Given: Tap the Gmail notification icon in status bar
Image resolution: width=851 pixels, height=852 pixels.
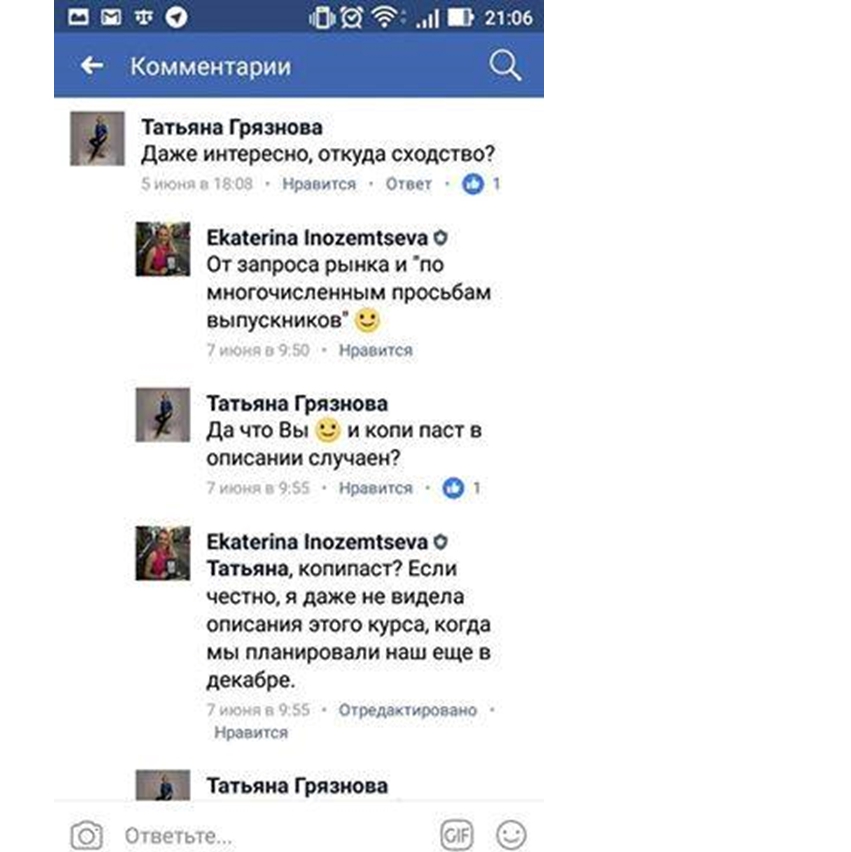Looking at the screenshot, I should (111, 17).
